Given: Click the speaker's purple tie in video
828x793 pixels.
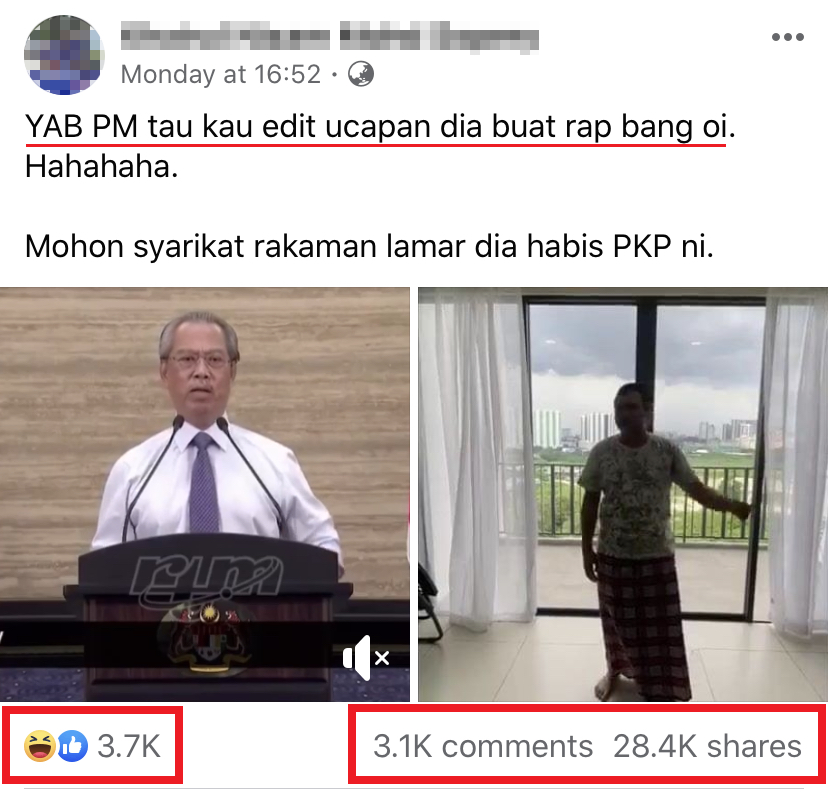Looking at the screenshot, I should point(203,482).
